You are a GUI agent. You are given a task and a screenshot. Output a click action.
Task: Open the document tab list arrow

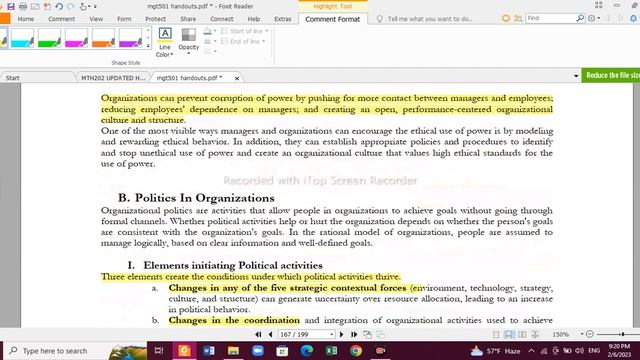[x=576, y=76]
